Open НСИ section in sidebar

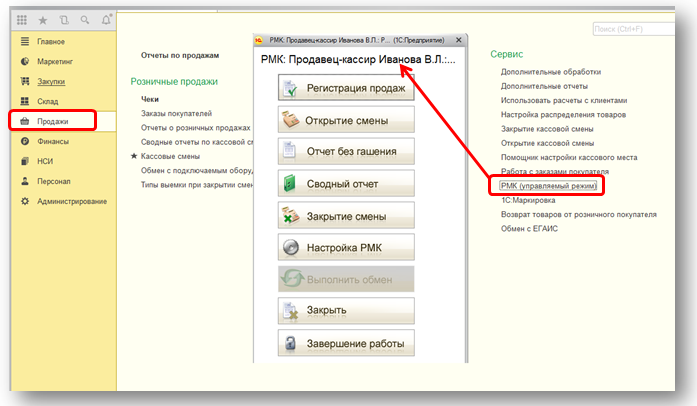click(45, 161)
